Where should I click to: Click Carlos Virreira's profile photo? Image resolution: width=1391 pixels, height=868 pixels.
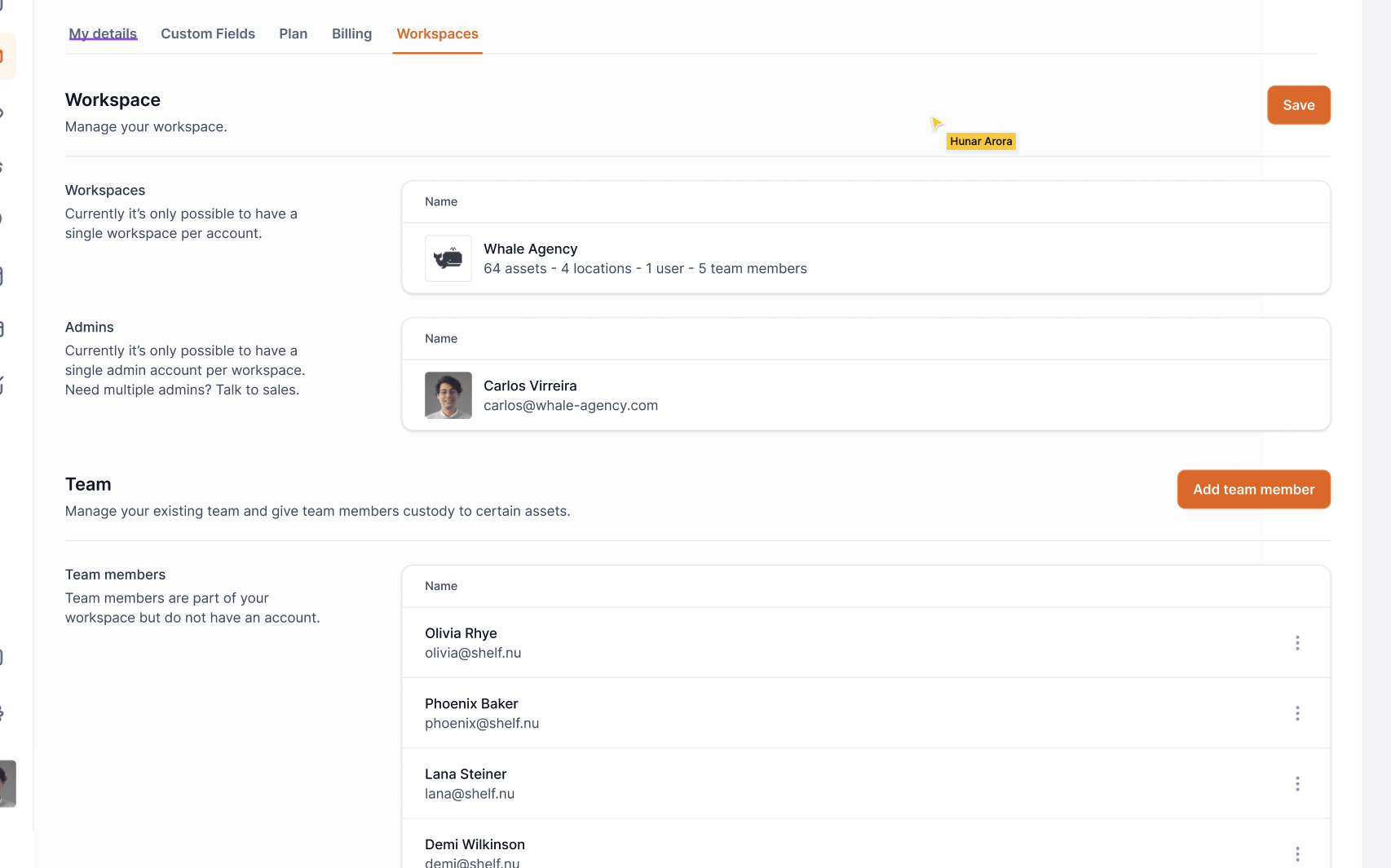(x=448, y=395)
